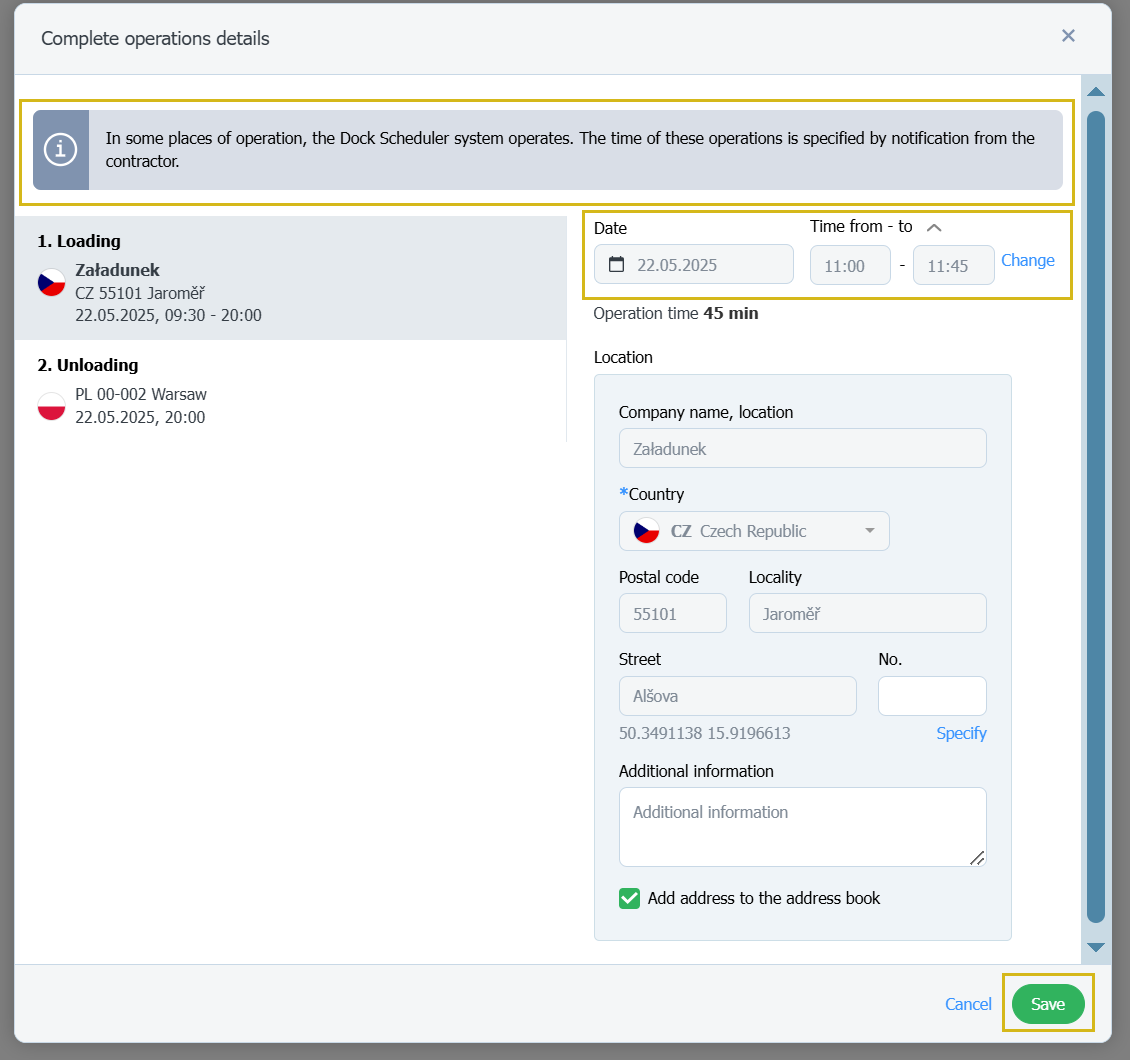Screen dimensions: 1130x1060
Task: Click the Date field showing 22.05.2025
Action: click(x=693, y=264)
